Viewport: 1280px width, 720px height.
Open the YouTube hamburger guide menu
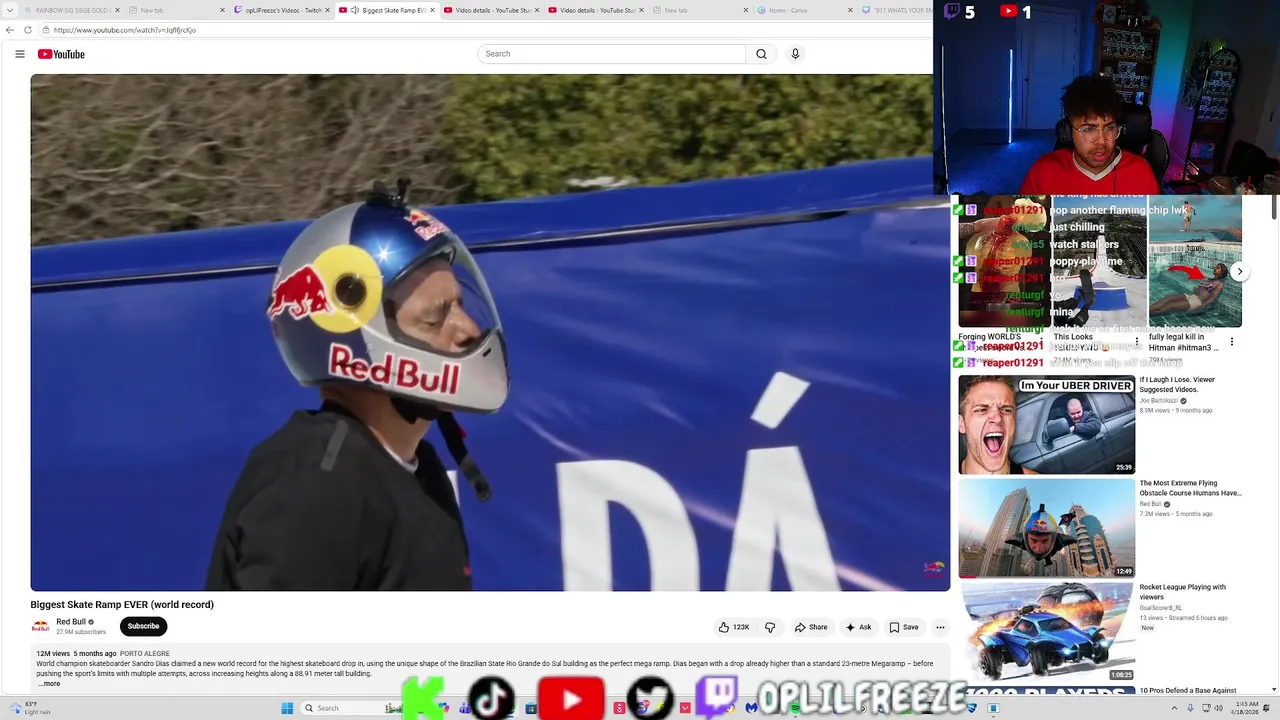click(x=19, y=54)
